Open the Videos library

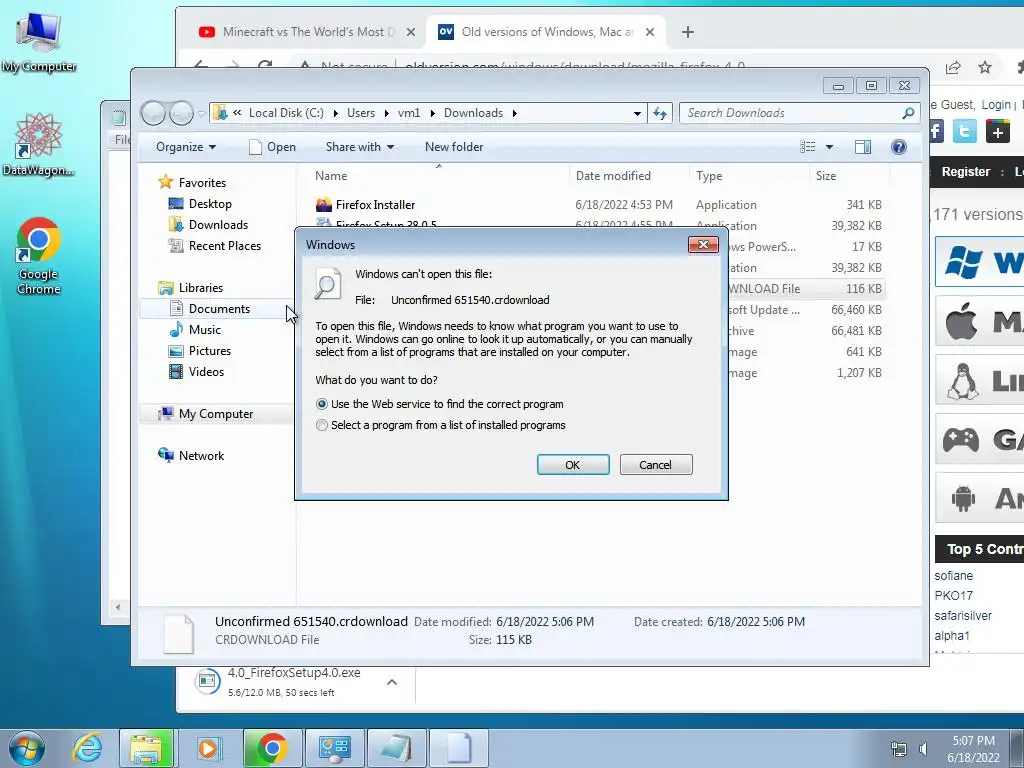[197, 372]
